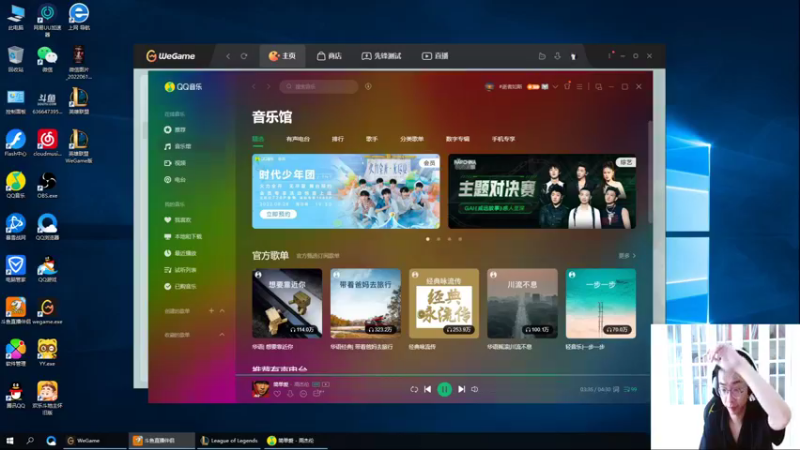Switch to 歌手 tab
This screenshot has height=450, width=800.
(372, 139)
